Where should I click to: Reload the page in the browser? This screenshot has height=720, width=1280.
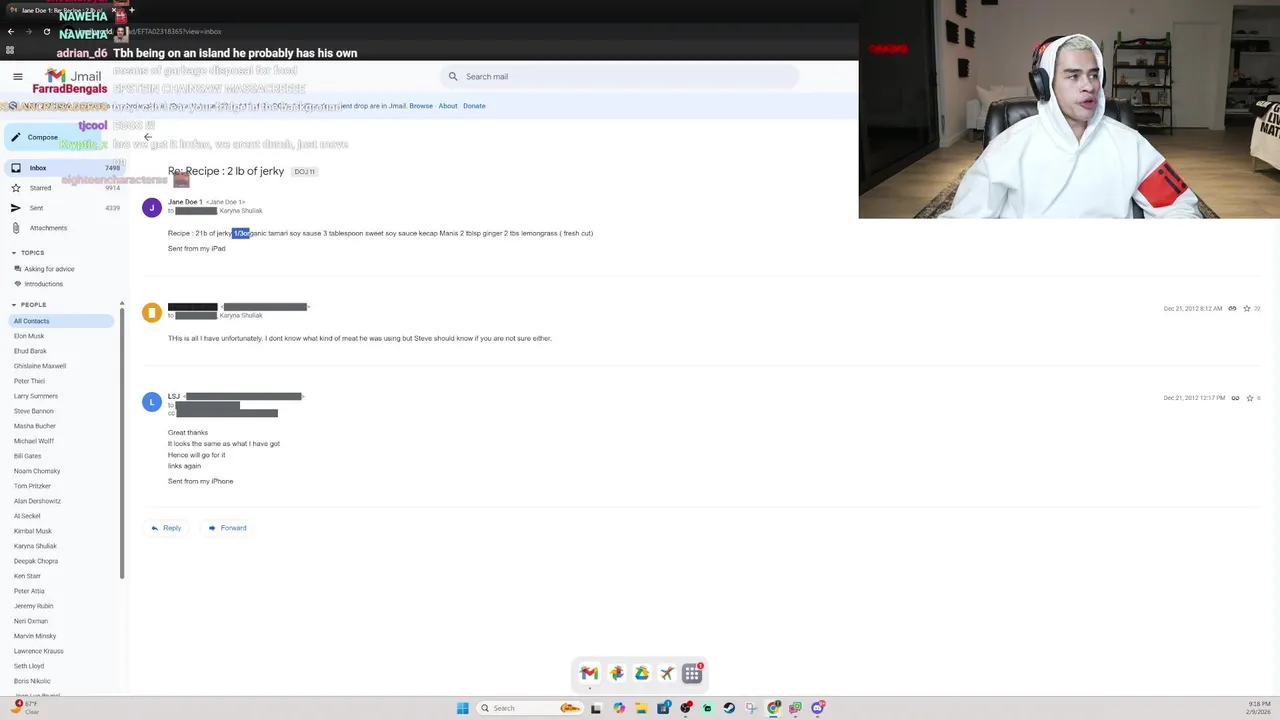click(x=46, y=32)
